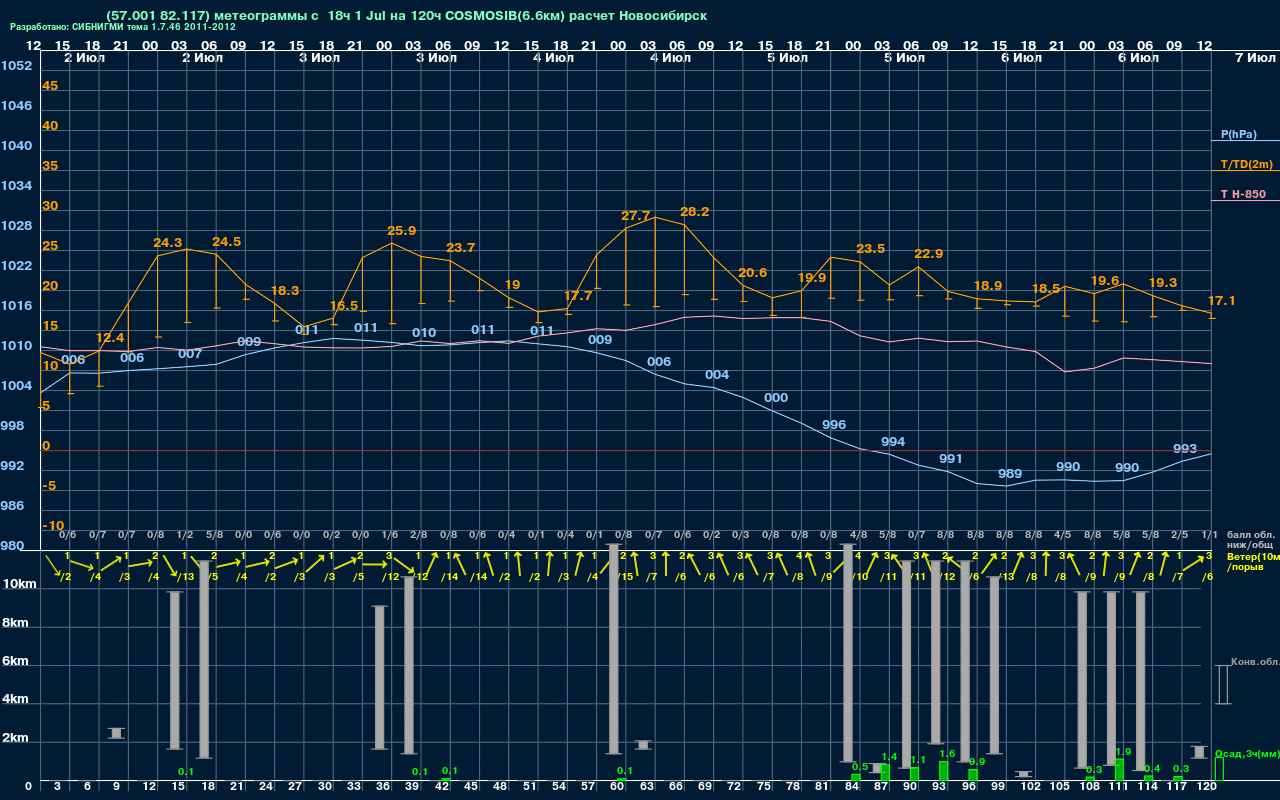Screen dimensions: 1280x800
Task: Click the forecast hour 60 label
Action: [x=617, y=787]
